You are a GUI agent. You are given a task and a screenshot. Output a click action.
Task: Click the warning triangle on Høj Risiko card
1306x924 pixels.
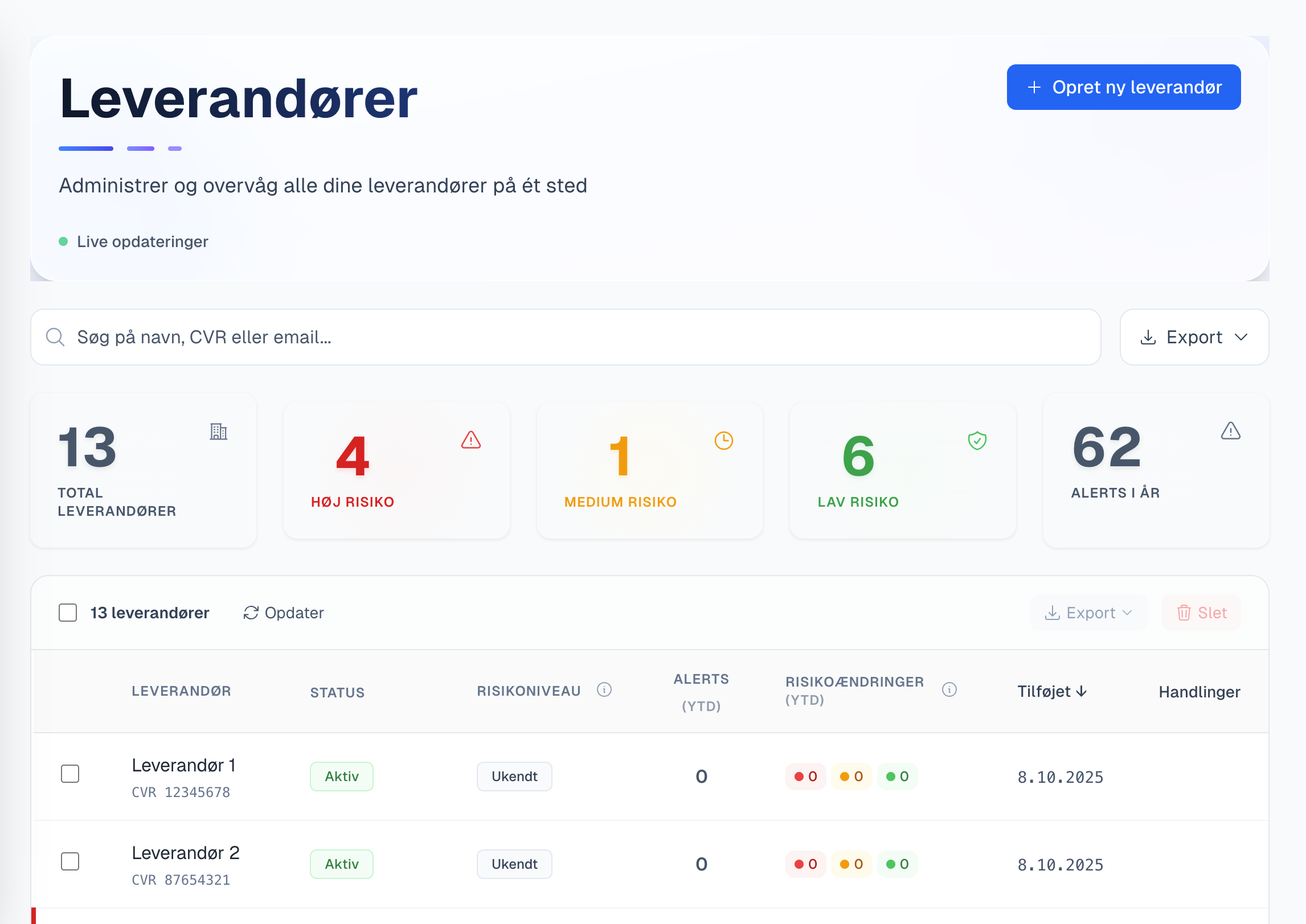click(471, 441)
